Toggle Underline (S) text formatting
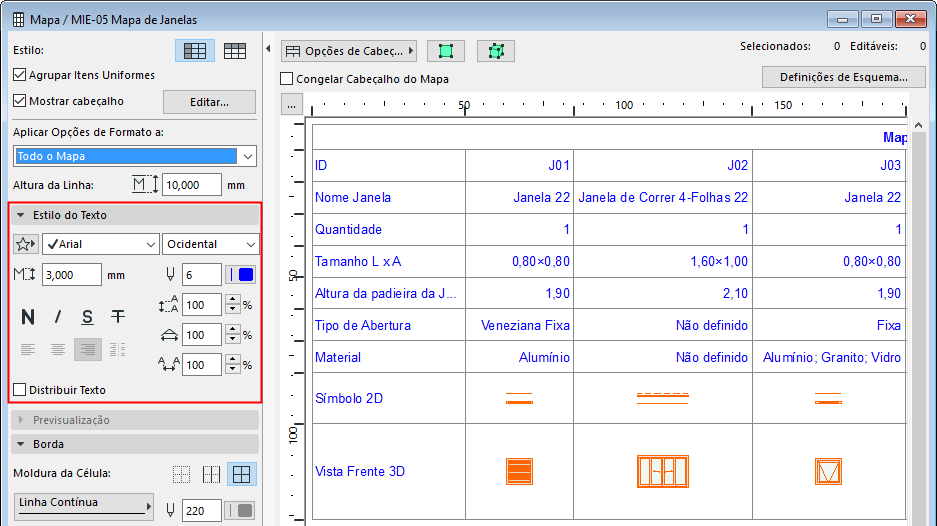 point(88,317)
